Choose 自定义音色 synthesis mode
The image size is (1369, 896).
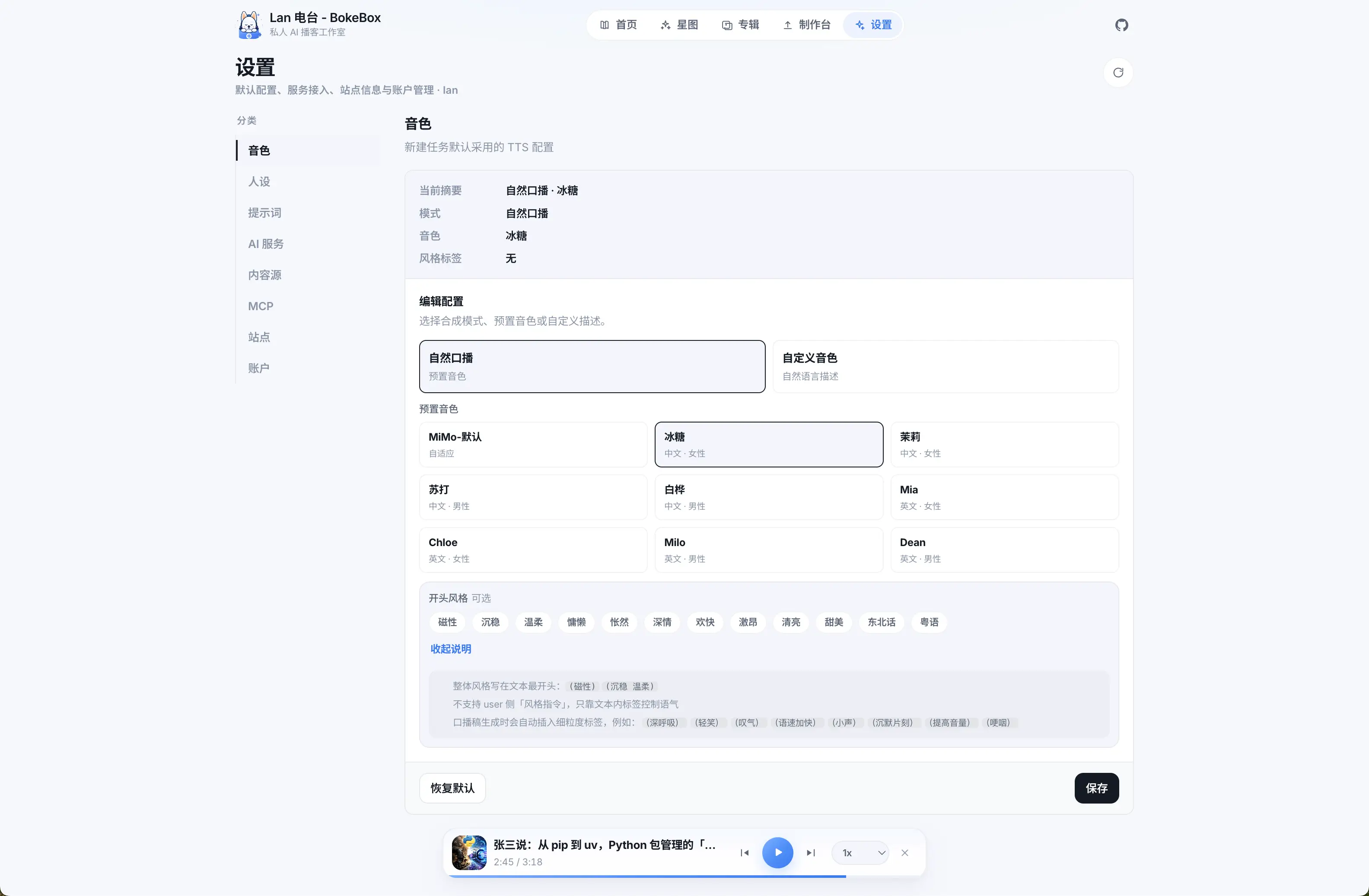coord(946,366)
